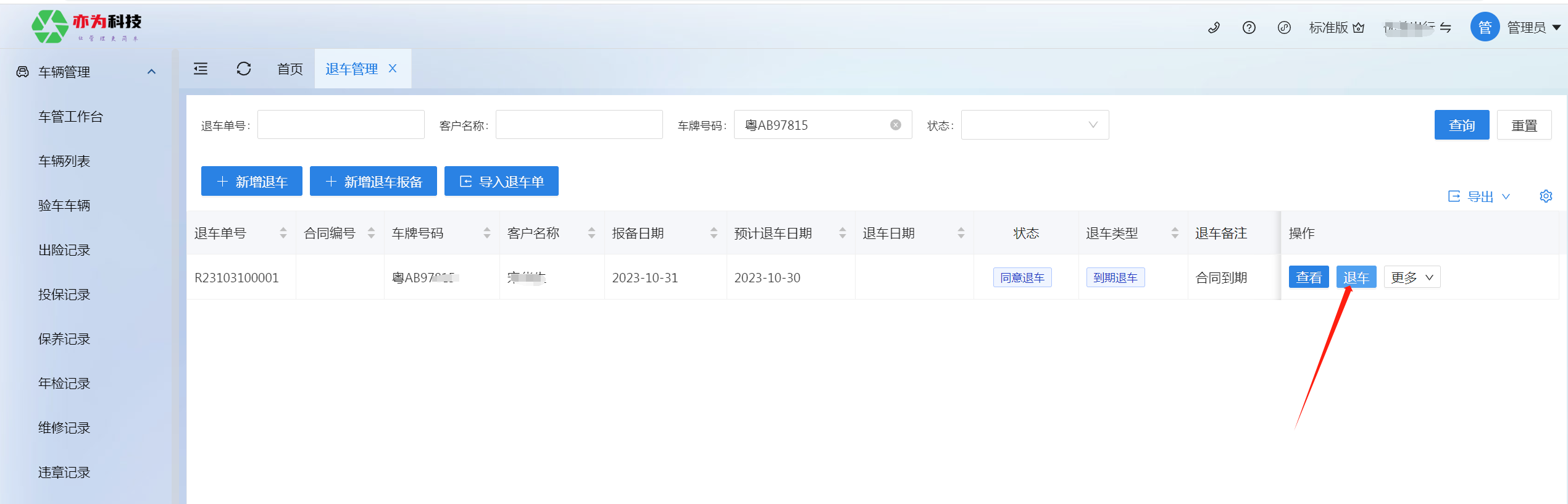Sort by 退车单号 column
The width and height of the screenshot is (1568, 504).
coord(283,233)
